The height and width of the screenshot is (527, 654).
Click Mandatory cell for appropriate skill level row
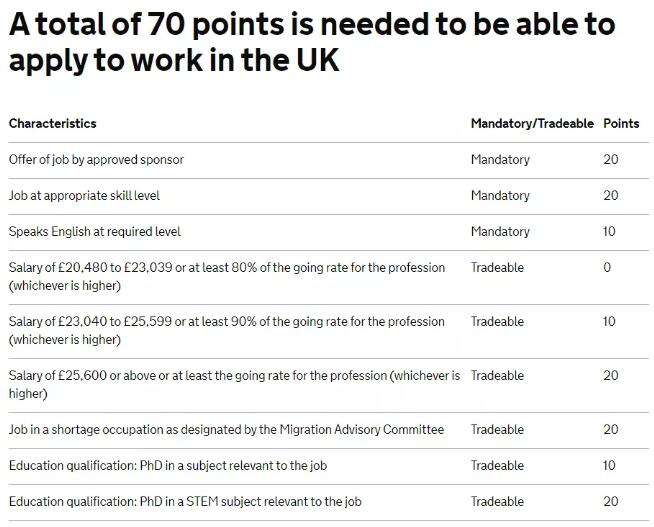500,196
